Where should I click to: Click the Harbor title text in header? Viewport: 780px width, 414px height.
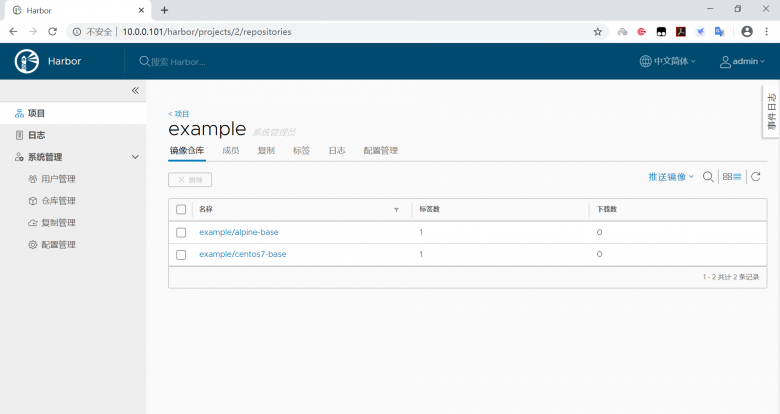tap(64, 61)
